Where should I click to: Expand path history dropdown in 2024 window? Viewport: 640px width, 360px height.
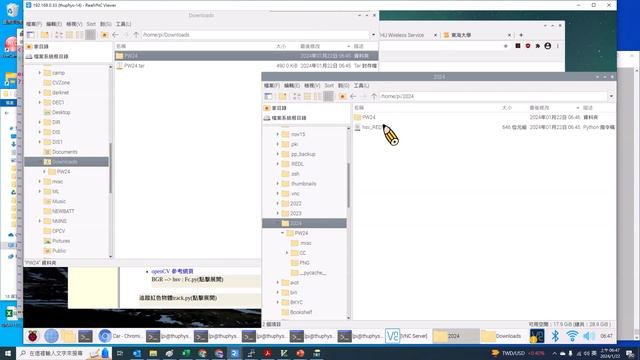click(611, 96)
